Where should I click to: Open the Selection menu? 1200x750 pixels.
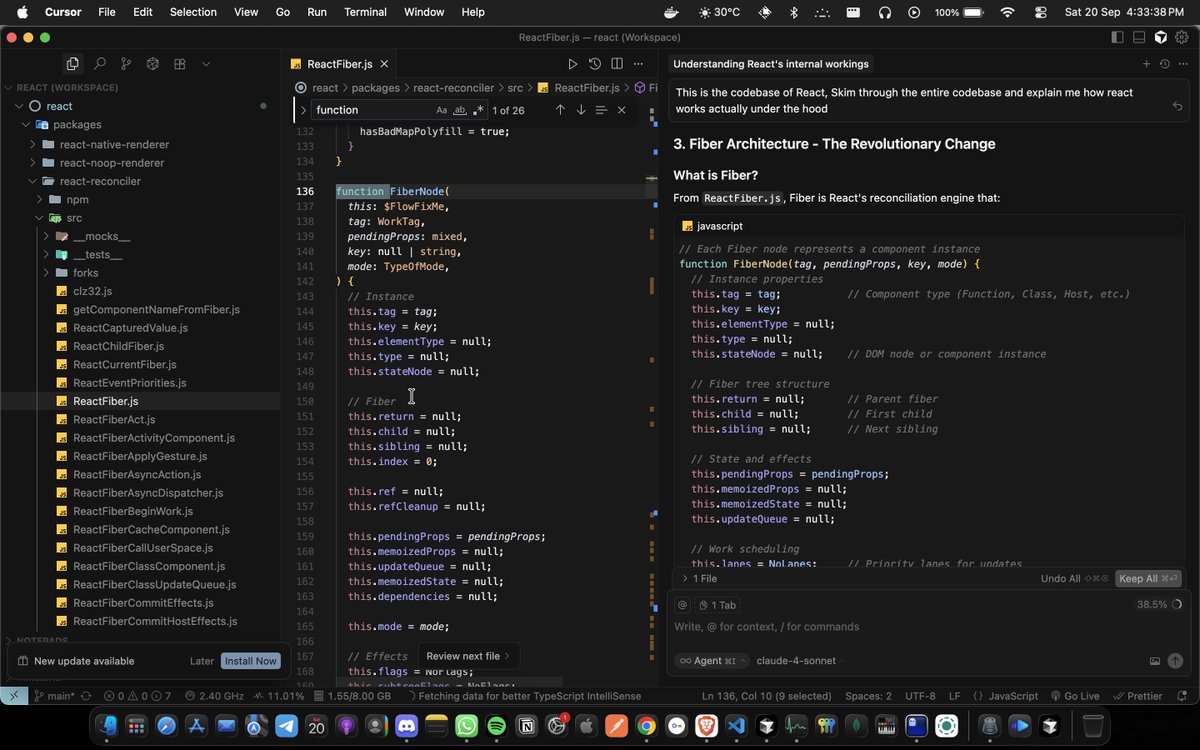(x=193, y=12)
